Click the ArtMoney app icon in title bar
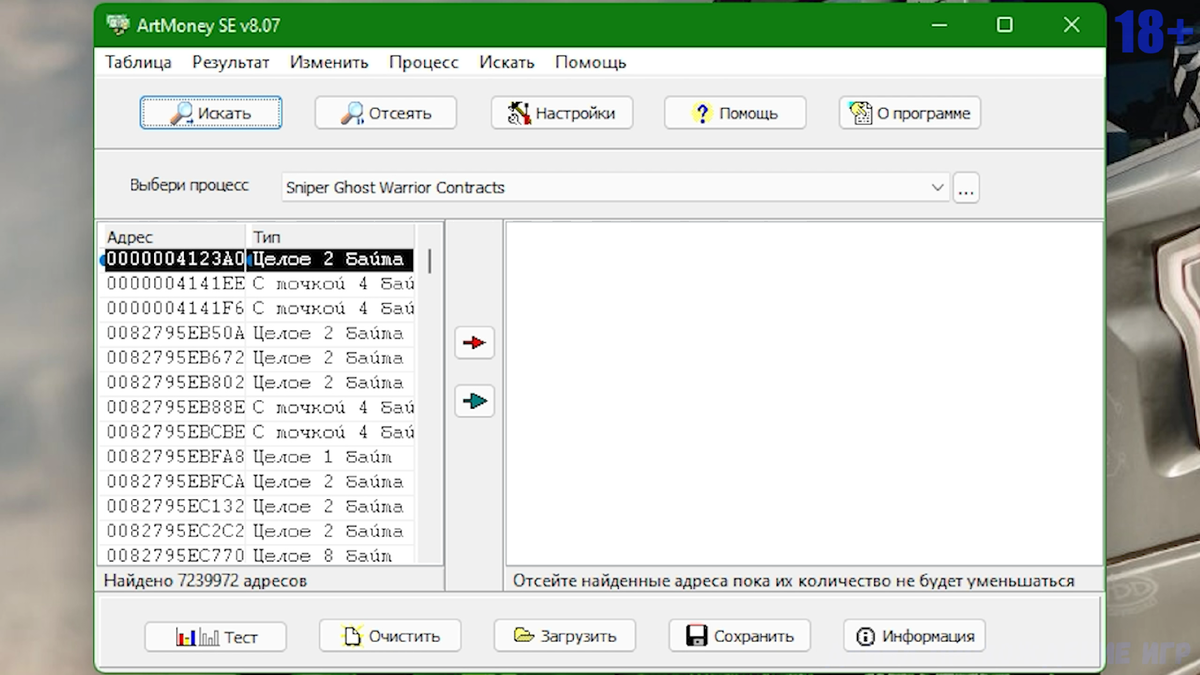Screen dimensions: 1200x675 point(117,25)
